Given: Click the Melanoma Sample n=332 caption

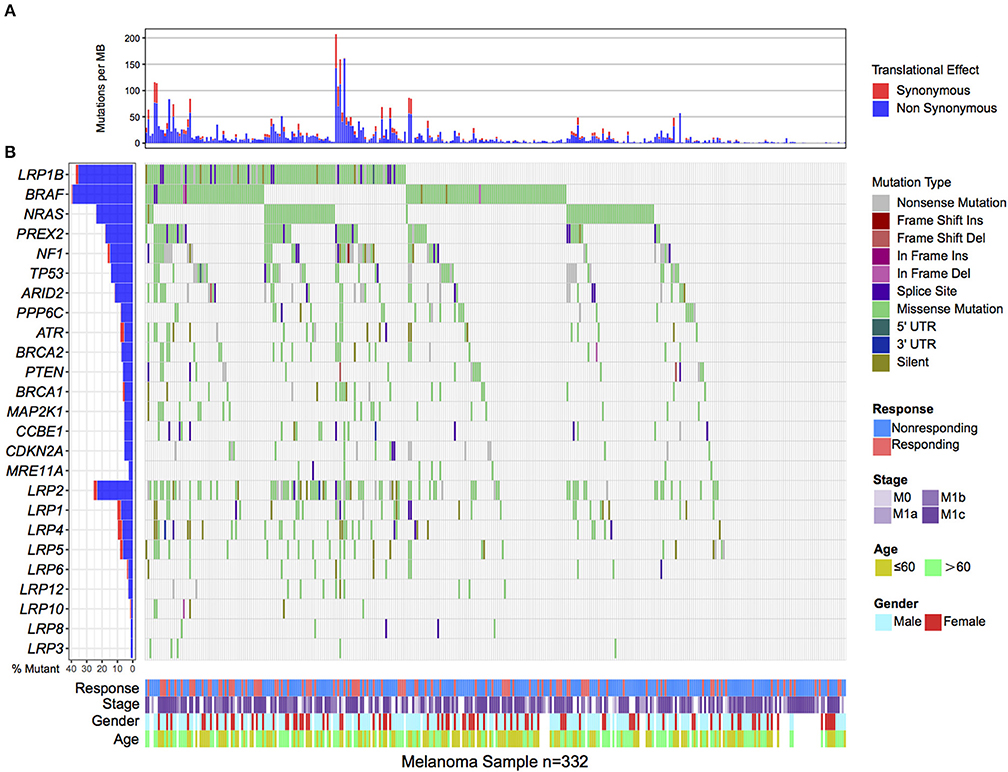Looking at the screenshot, I should pos(495,762).
